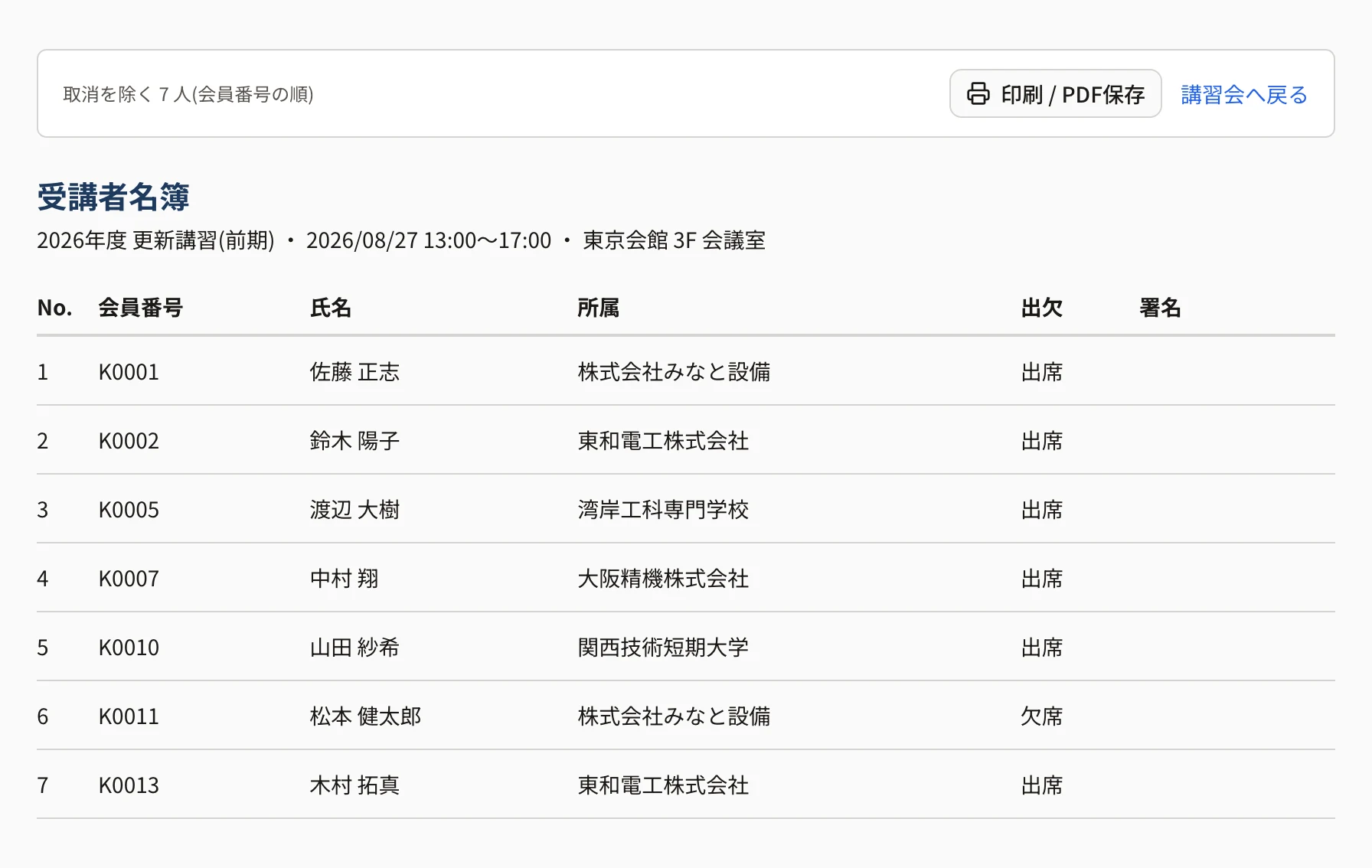This screenshot has height=868, width=1372.
Task: Select member number K0002
Action: pos(129,441)
